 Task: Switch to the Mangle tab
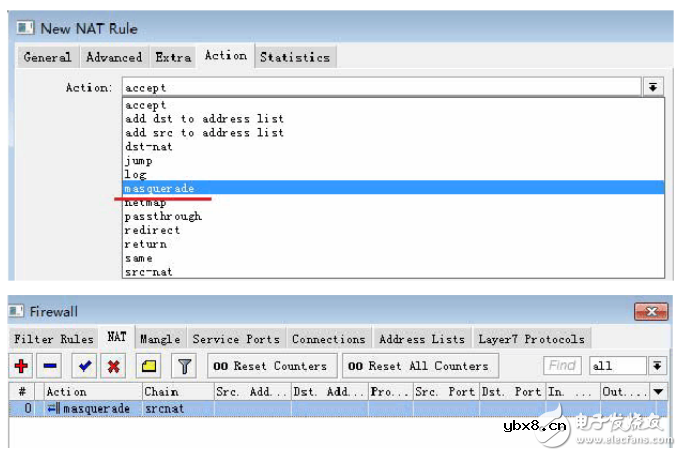(x=160, y=339)
